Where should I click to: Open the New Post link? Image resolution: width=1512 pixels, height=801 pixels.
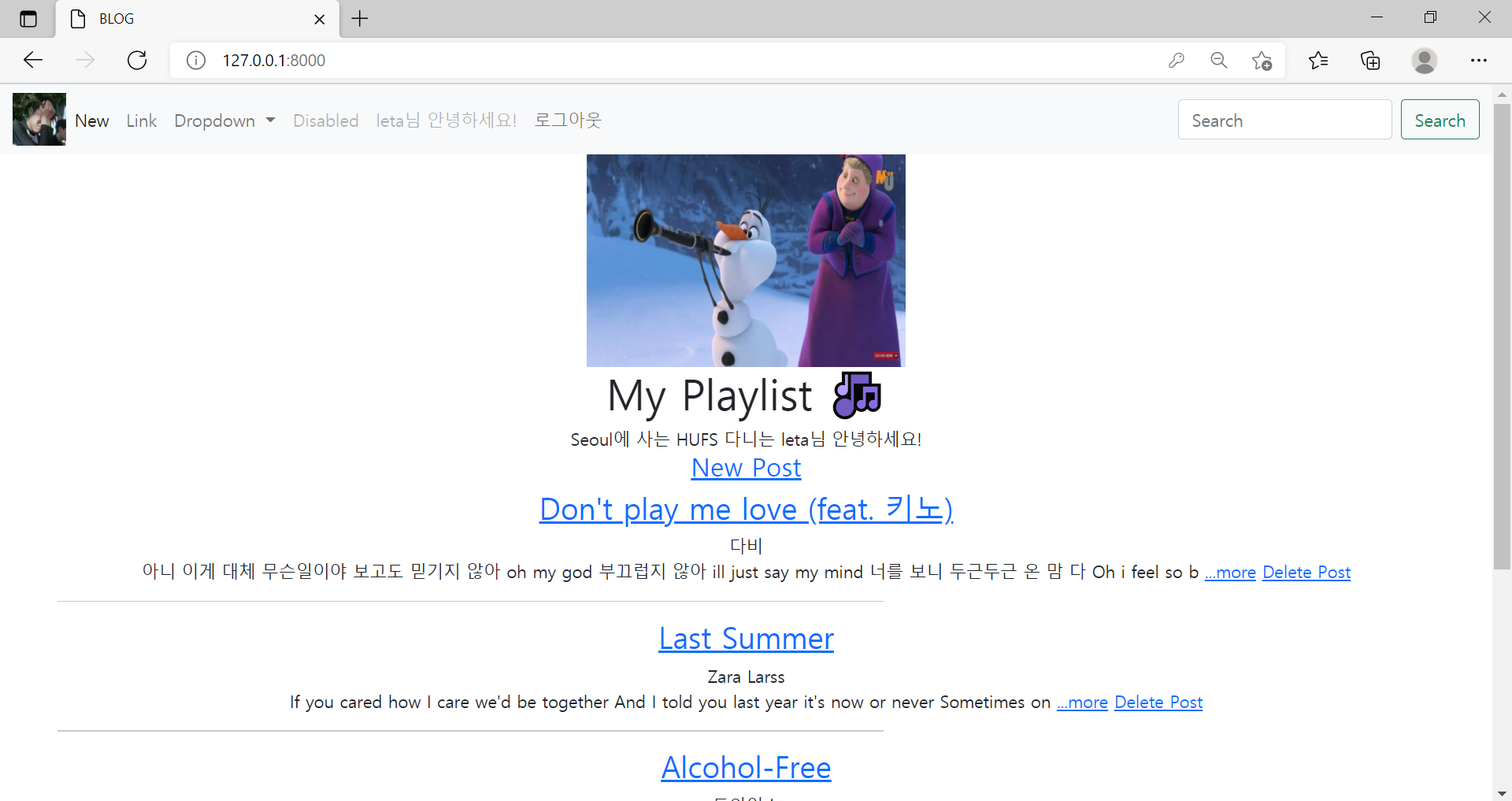(x=746, y=469)
